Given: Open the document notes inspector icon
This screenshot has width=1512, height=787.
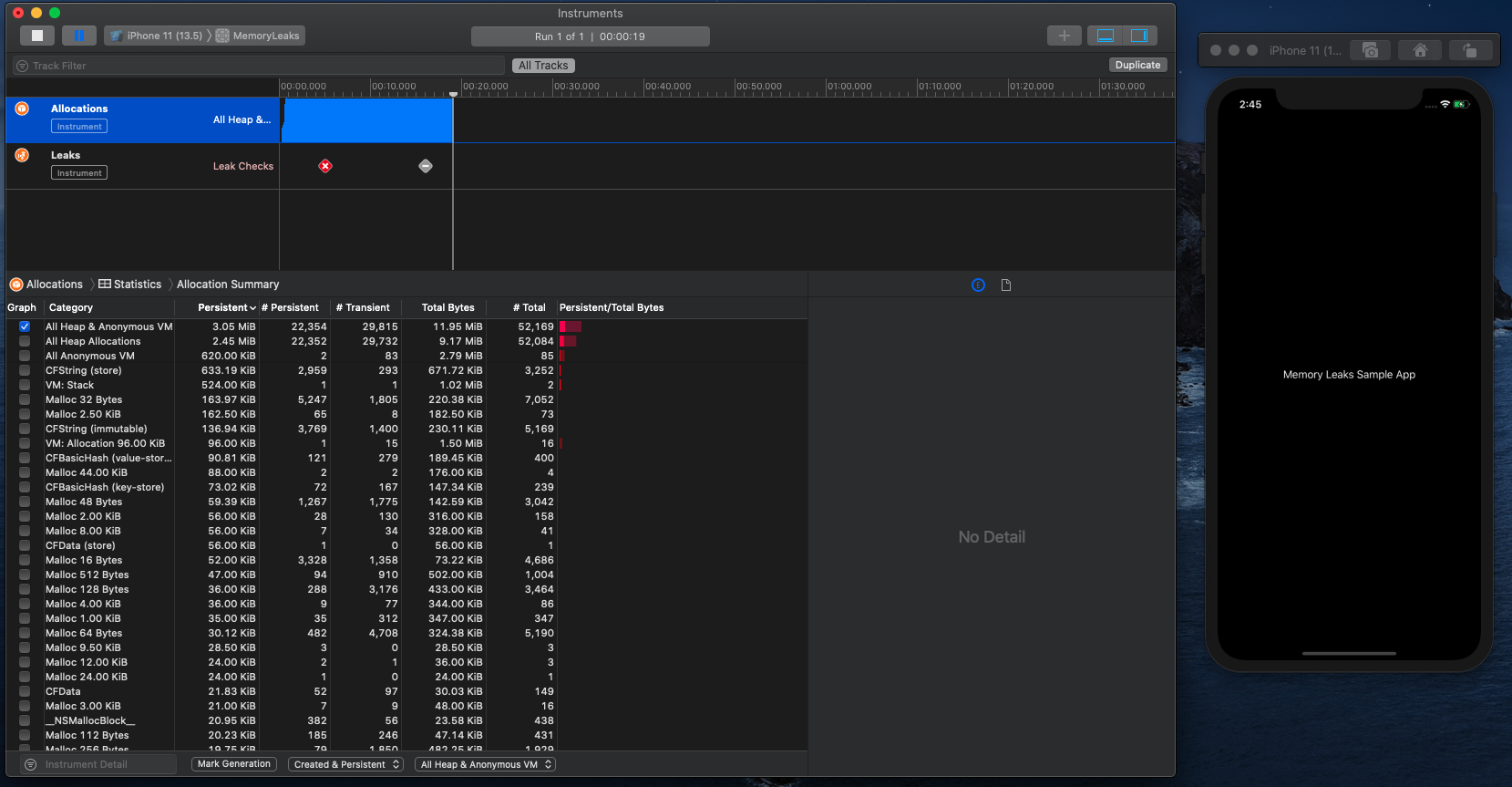Looking at the screenshot, I should [1006, 285].
